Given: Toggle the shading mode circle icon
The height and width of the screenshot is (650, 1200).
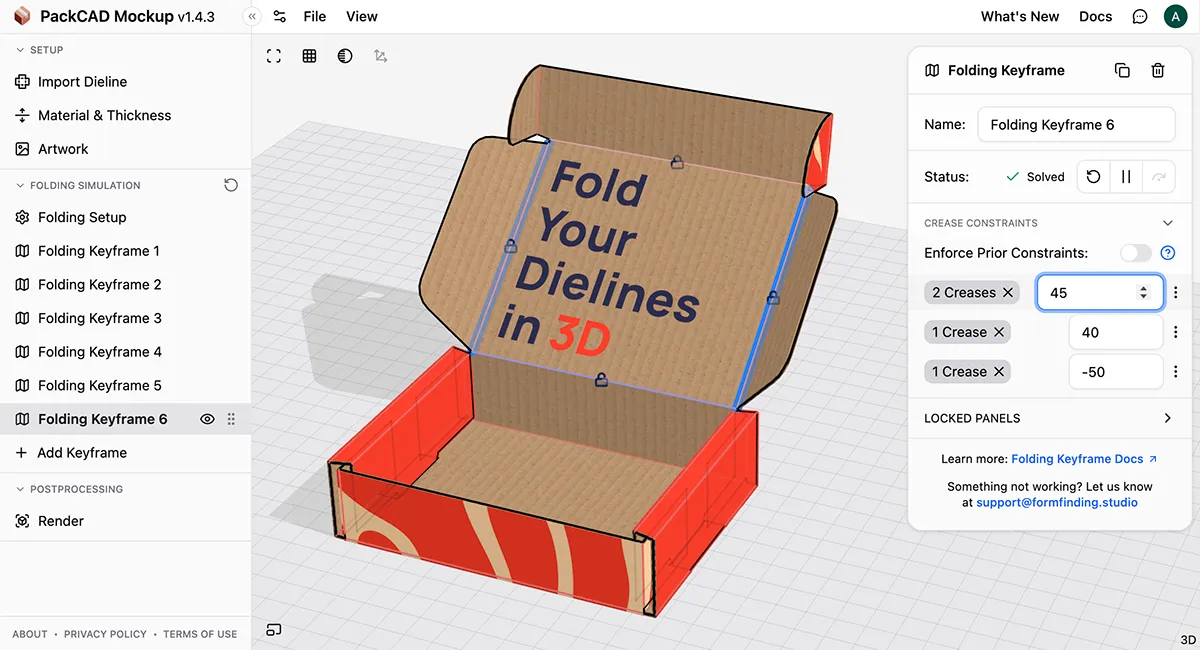Looking at the screenshot, I should (x=345, y=56).
